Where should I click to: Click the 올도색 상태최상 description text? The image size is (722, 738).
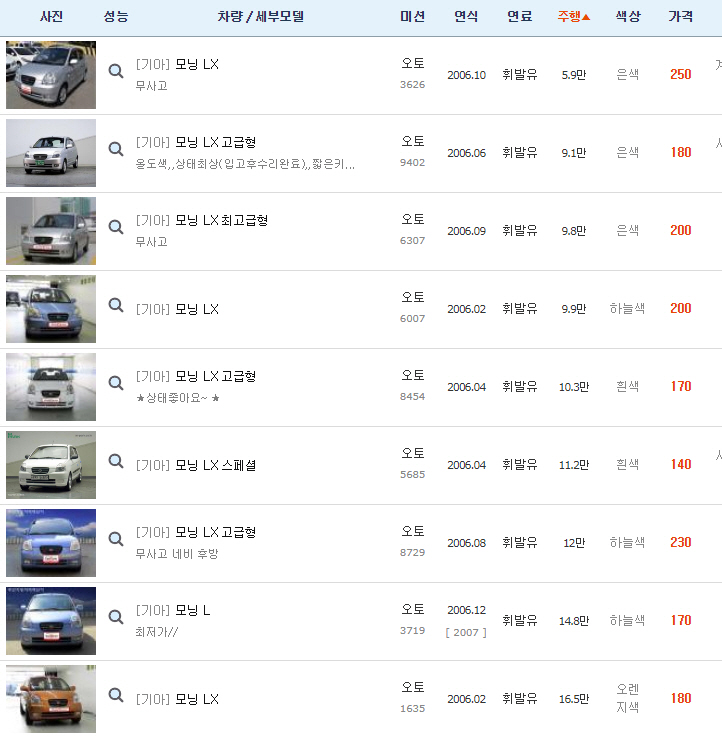(245, 164)
